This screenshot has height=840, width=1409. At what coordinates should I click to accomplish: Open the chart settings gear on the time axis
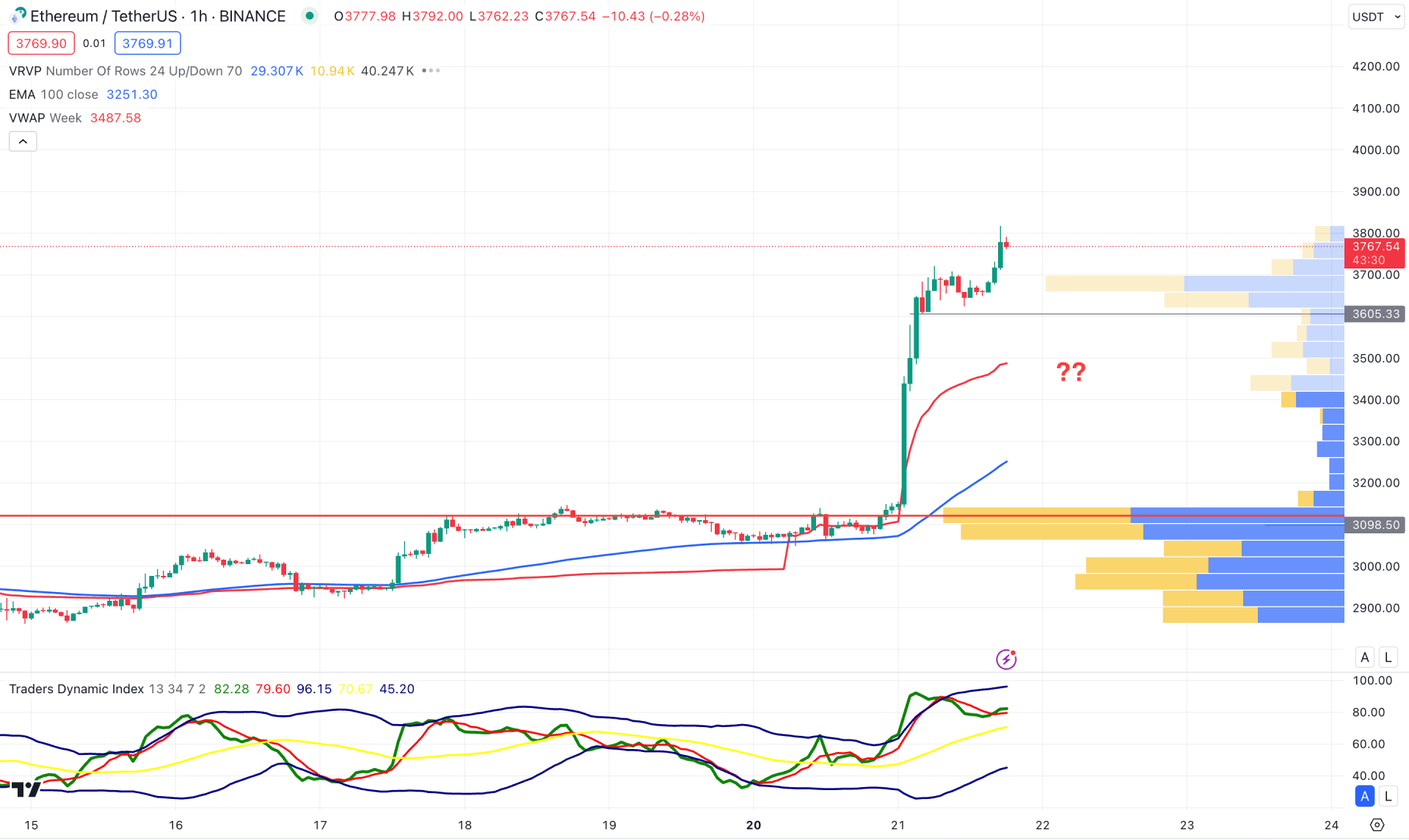pos(1377,825)
